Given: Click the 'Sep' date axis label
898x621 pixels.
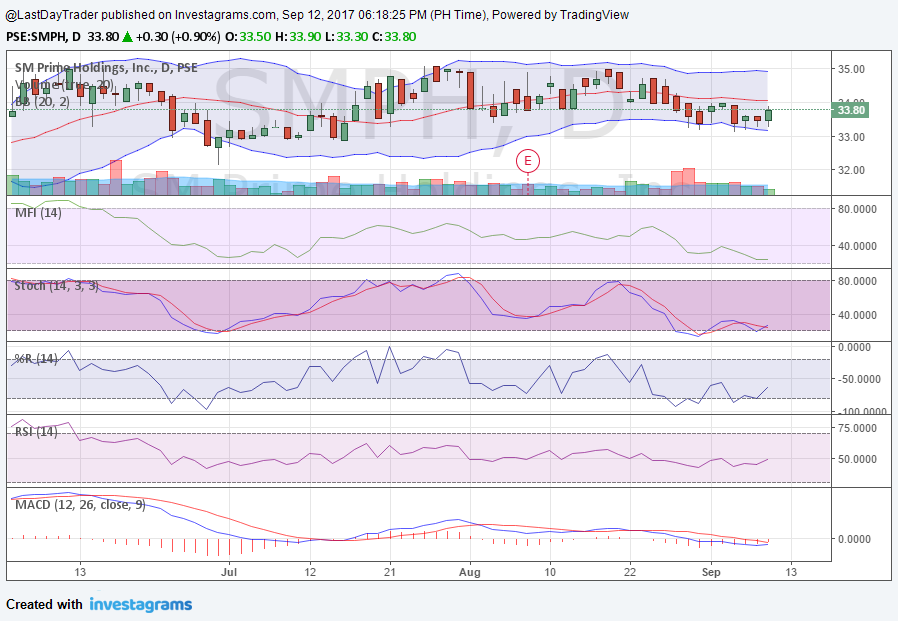Looking at the screenshot, I should click(x=711, y=572).
